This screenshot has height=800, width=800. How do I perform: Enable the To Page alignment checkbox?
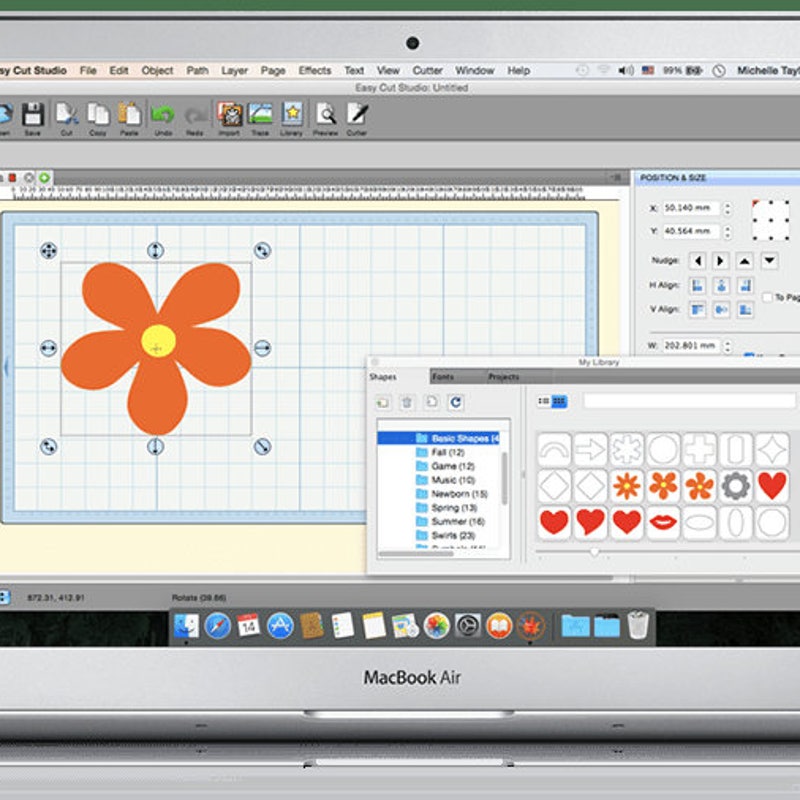(768, 297)
